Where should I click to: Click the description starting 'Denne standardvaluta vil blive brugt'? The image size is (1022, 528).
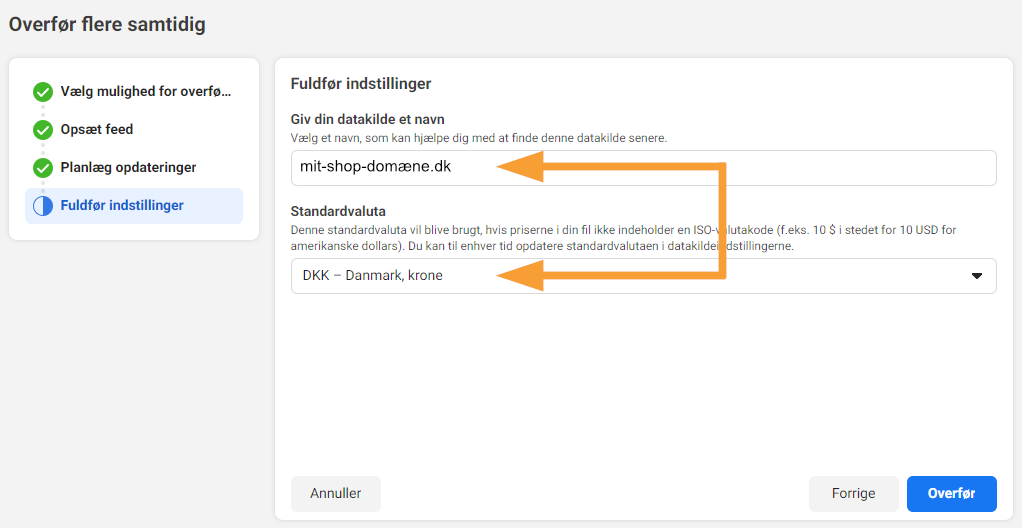[x=623, y=239]
